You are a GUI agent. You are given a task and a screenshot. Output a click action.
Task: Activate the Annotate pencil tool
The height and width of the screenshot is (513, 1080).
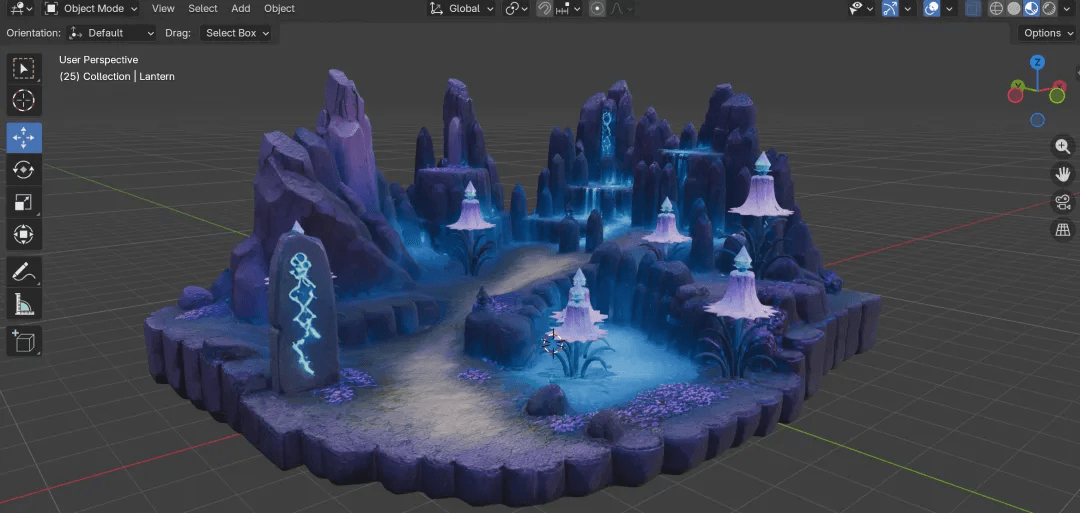(x=24, y=271)
